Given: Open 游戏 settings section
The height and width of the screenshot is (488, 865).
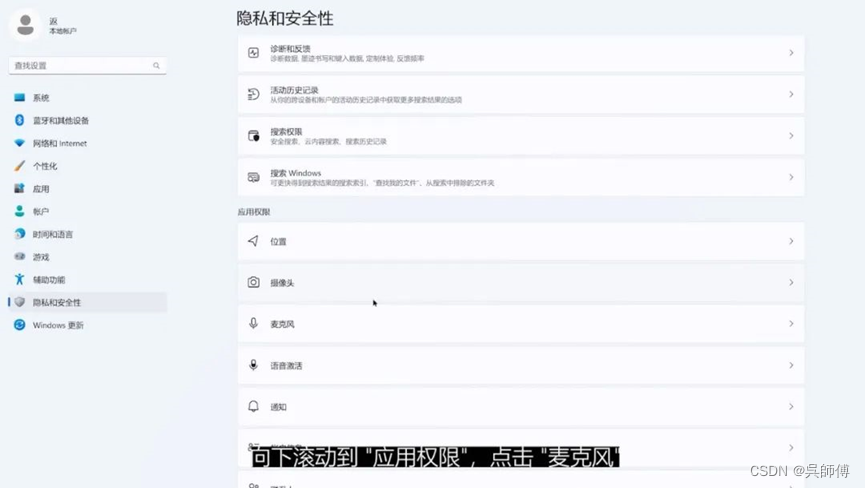Looking at the screenshot, I should click(88, 256).
